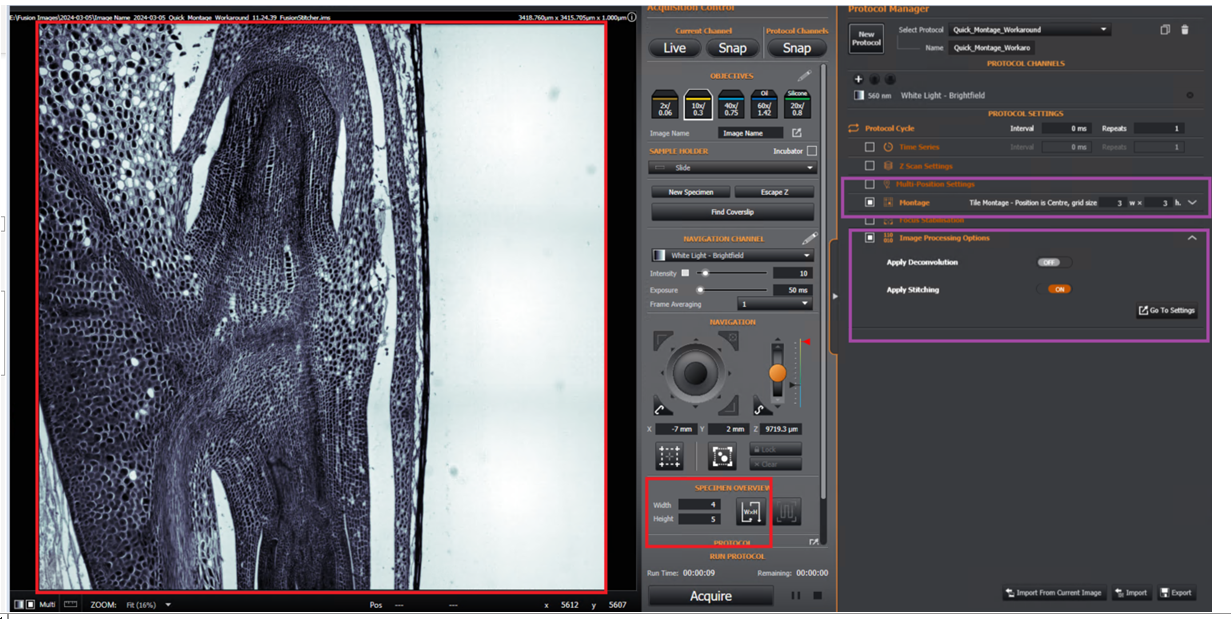Collapse the Image Processing Options section
This screenshot has width=1231, height=619.
[1191, 238]
